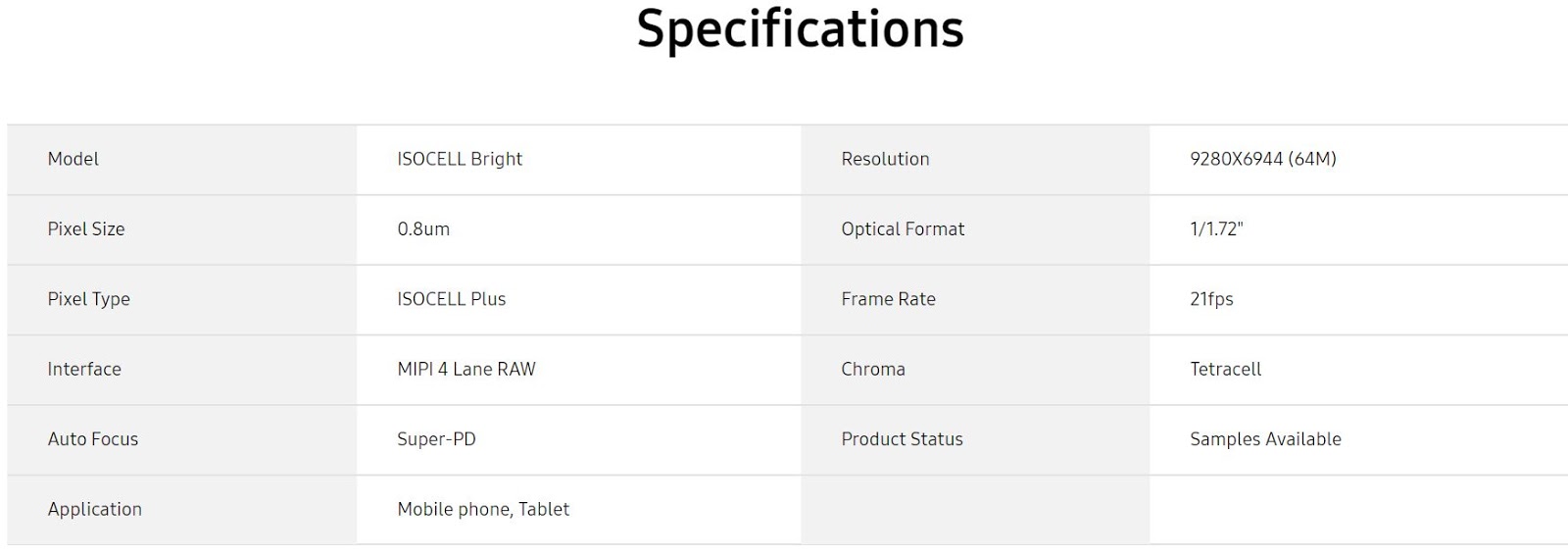Select the Optical Format label
The image size is (1568, 555).
903,228
